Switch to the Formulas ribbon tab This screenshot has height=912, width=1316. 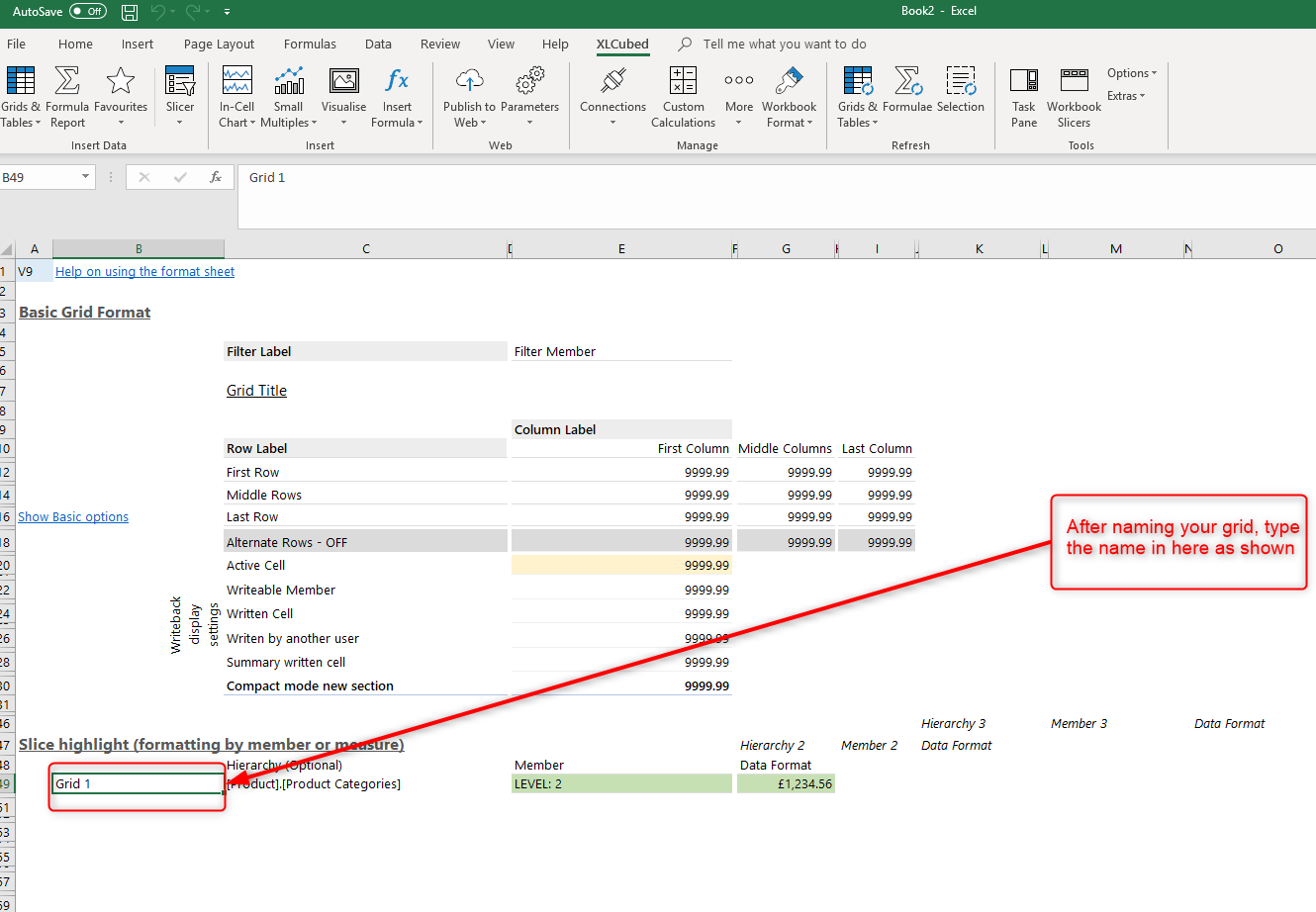click(x=310, y=45)
